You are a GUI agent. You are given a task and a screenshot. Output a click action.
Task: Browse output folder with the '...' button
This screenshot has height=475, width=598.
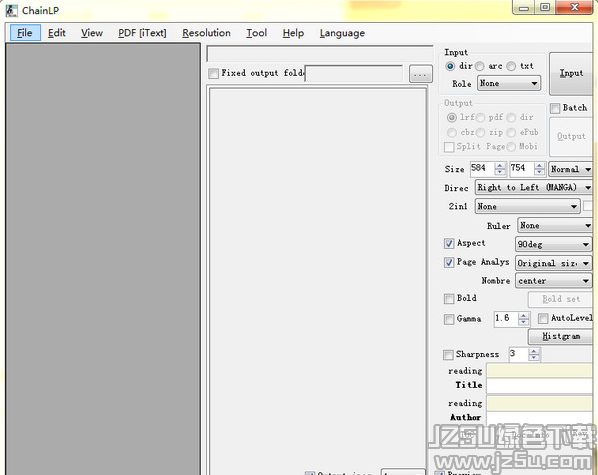pyautogui.click(x=421, y=74)
